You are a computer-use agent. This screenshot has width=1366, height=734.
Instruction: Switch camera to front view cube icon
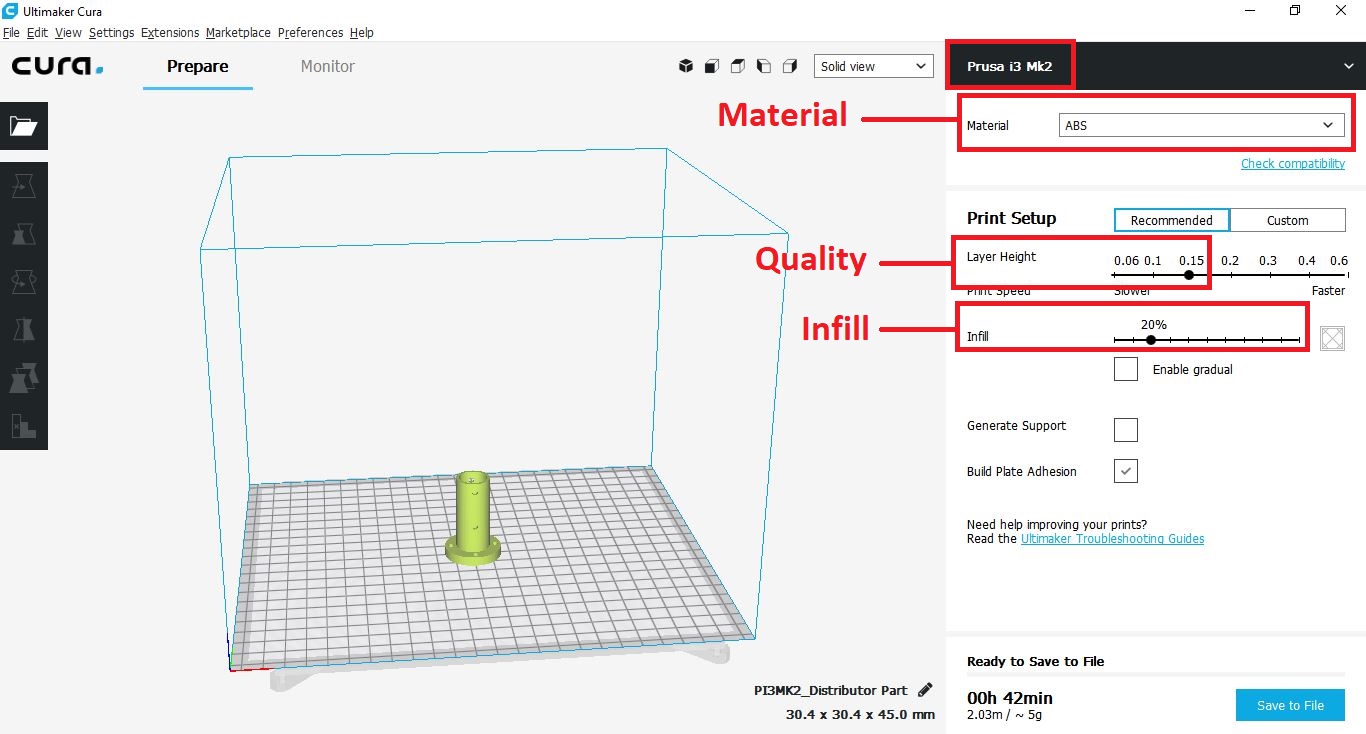click(x=712, y=66)
